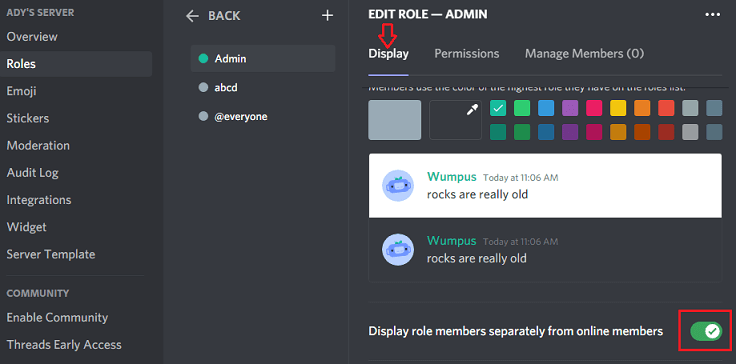This screenshot has width=736, height=364.
Task: Click the plus icon to create a role
Action: pos(327,15)
